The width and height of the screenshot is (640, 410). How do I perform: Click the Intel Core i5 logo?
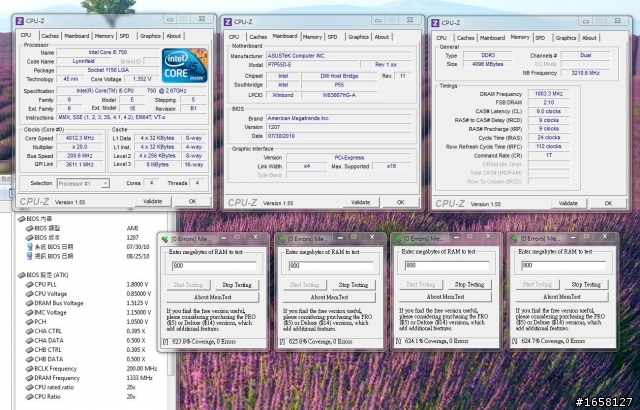(x=184, y=65)
